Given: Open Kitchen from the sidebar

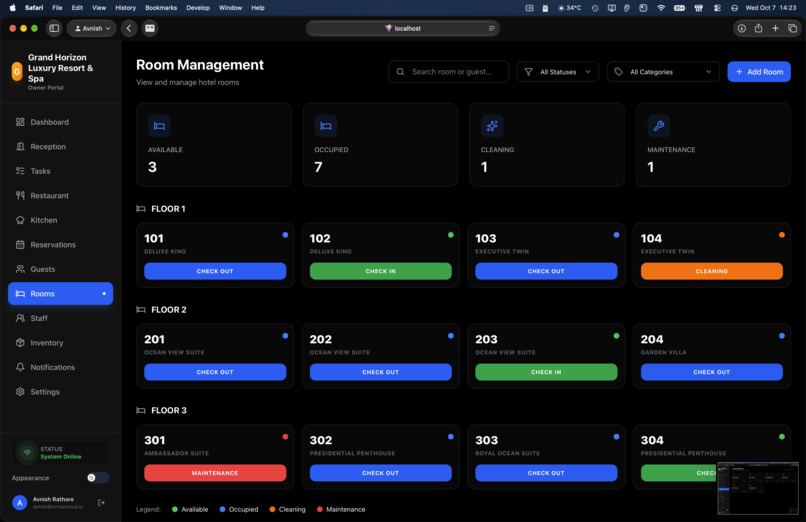Looking at the screenshot, I should pyautogui.click(x=60, y=220).
